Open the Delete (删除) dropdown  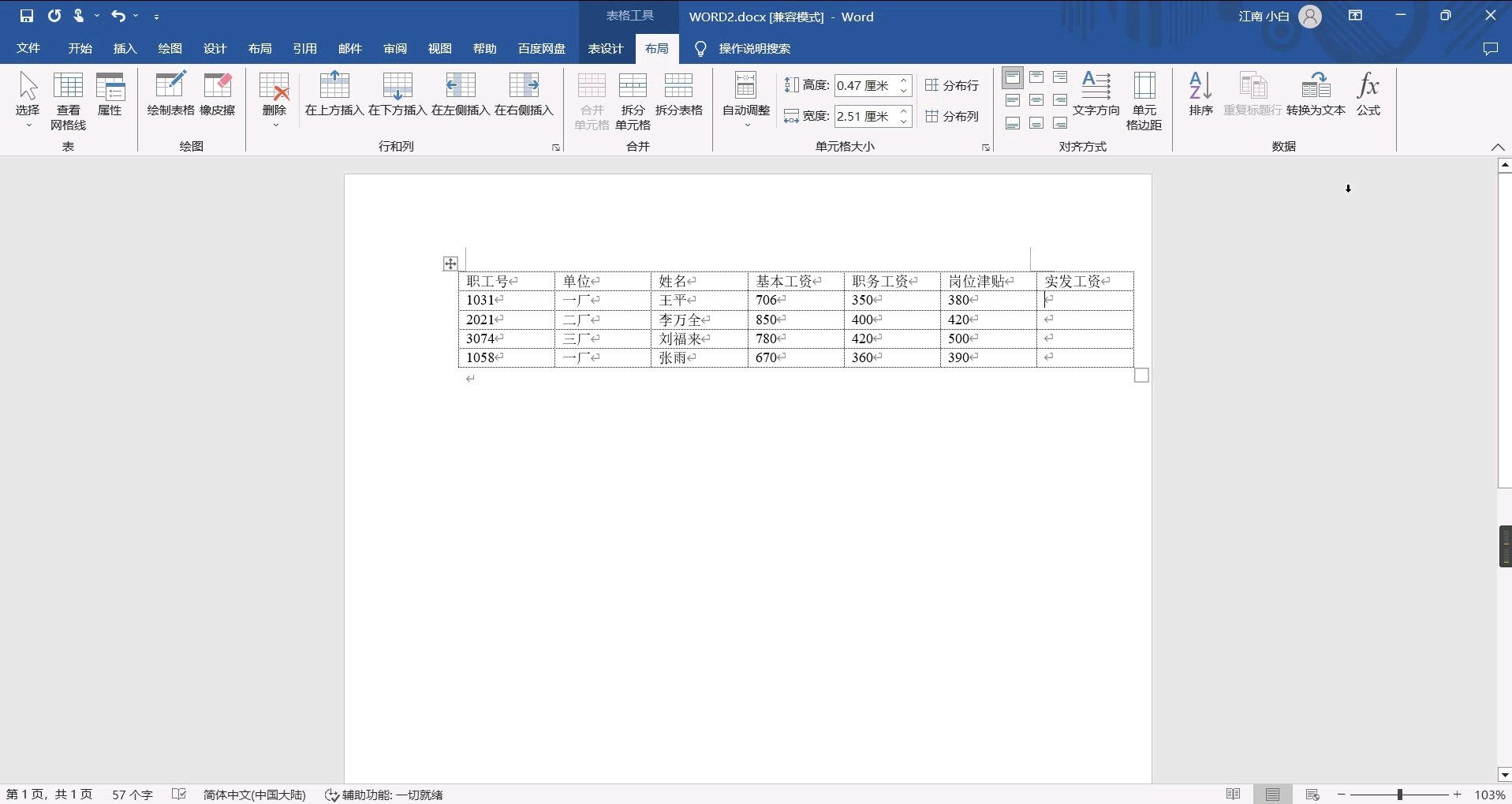(x=274, y=100)
